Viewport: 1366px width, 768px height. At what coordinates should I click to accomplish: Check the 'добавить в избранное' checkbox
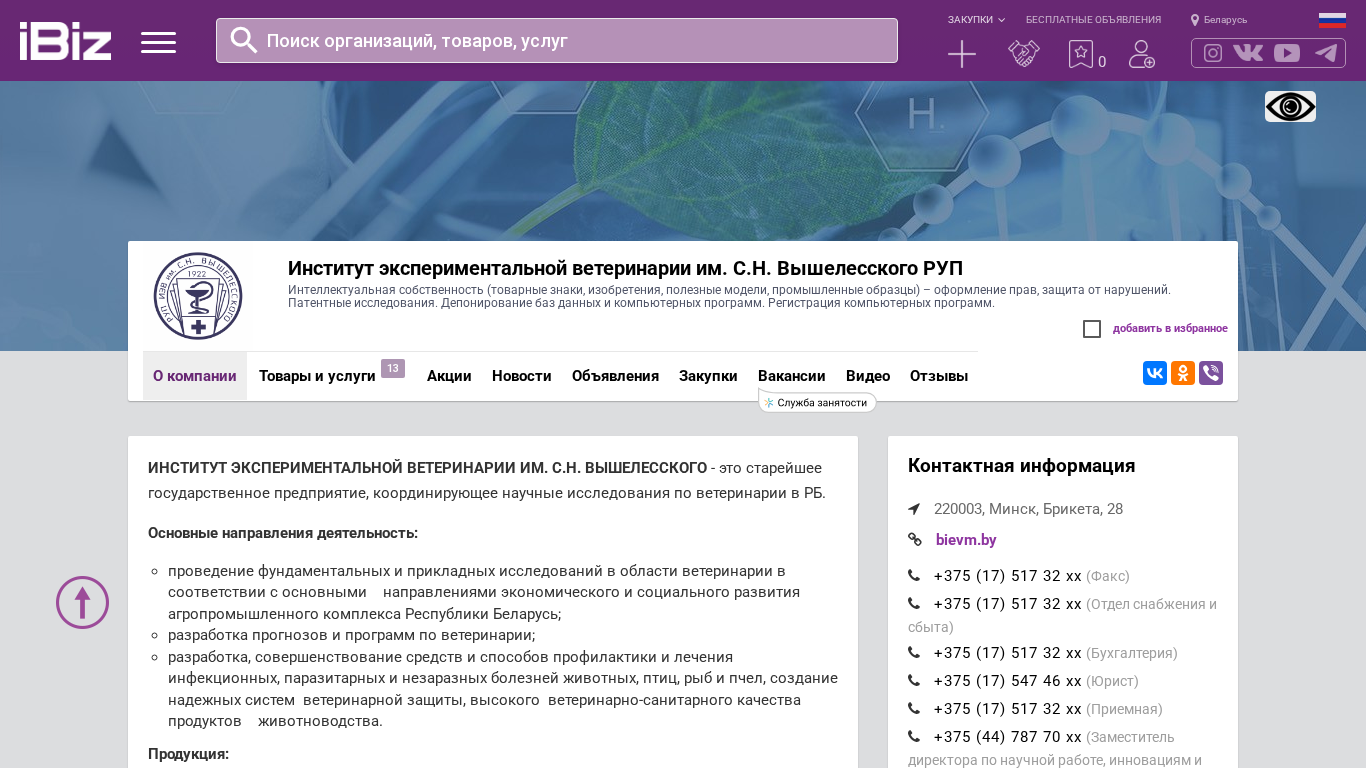coord(1092,329)
